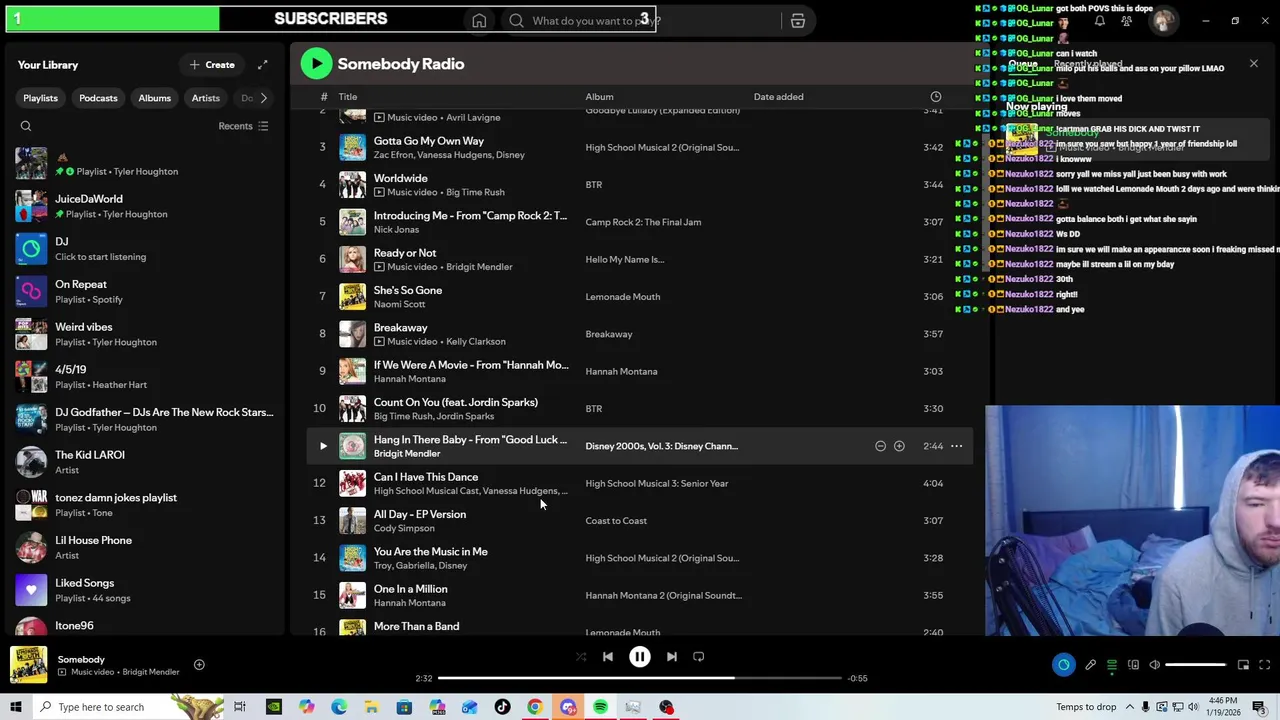Toggle shuffle in player bar

pos(581,657)
